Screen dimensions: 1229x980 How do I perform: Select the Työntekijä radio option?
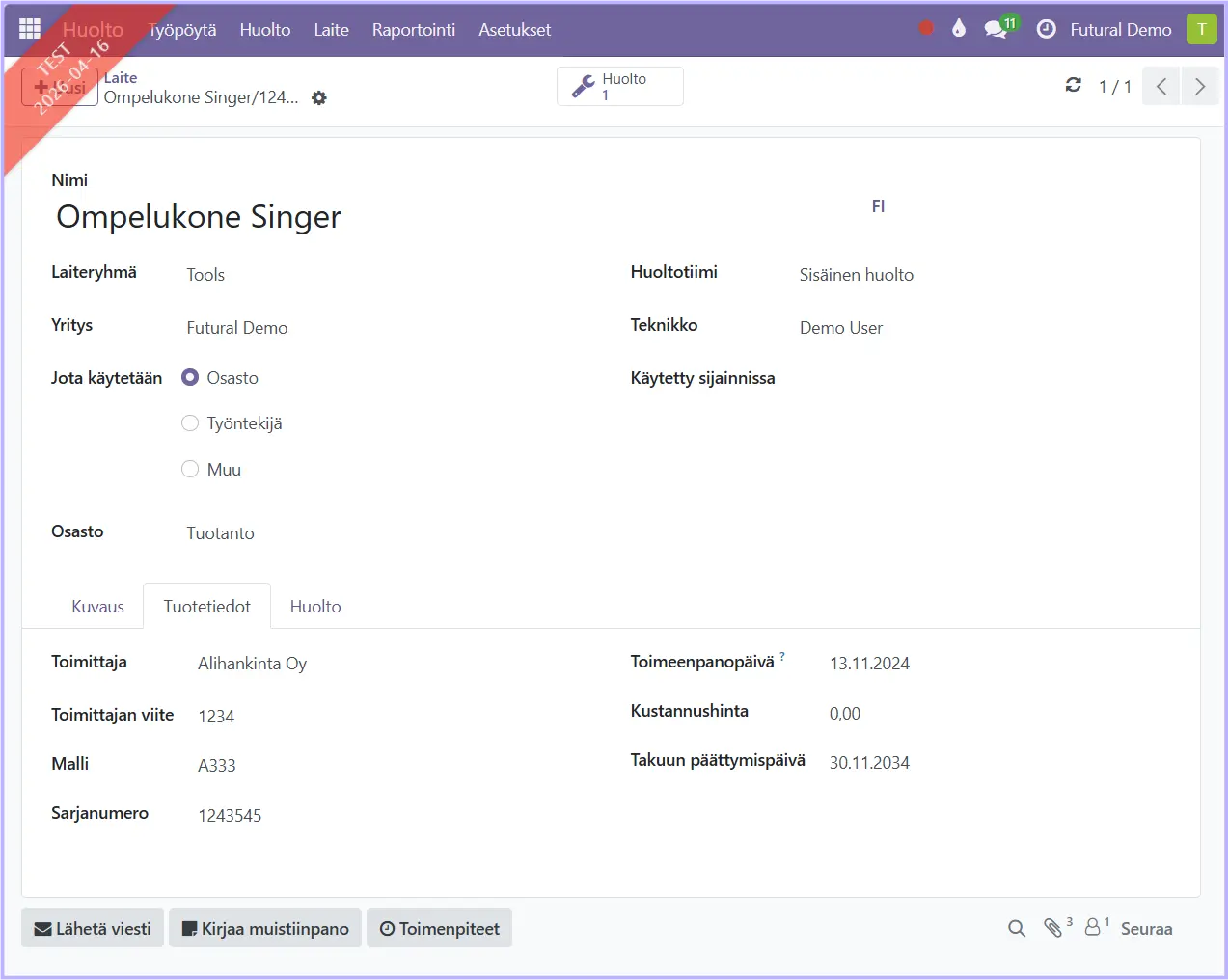(190, 423)
